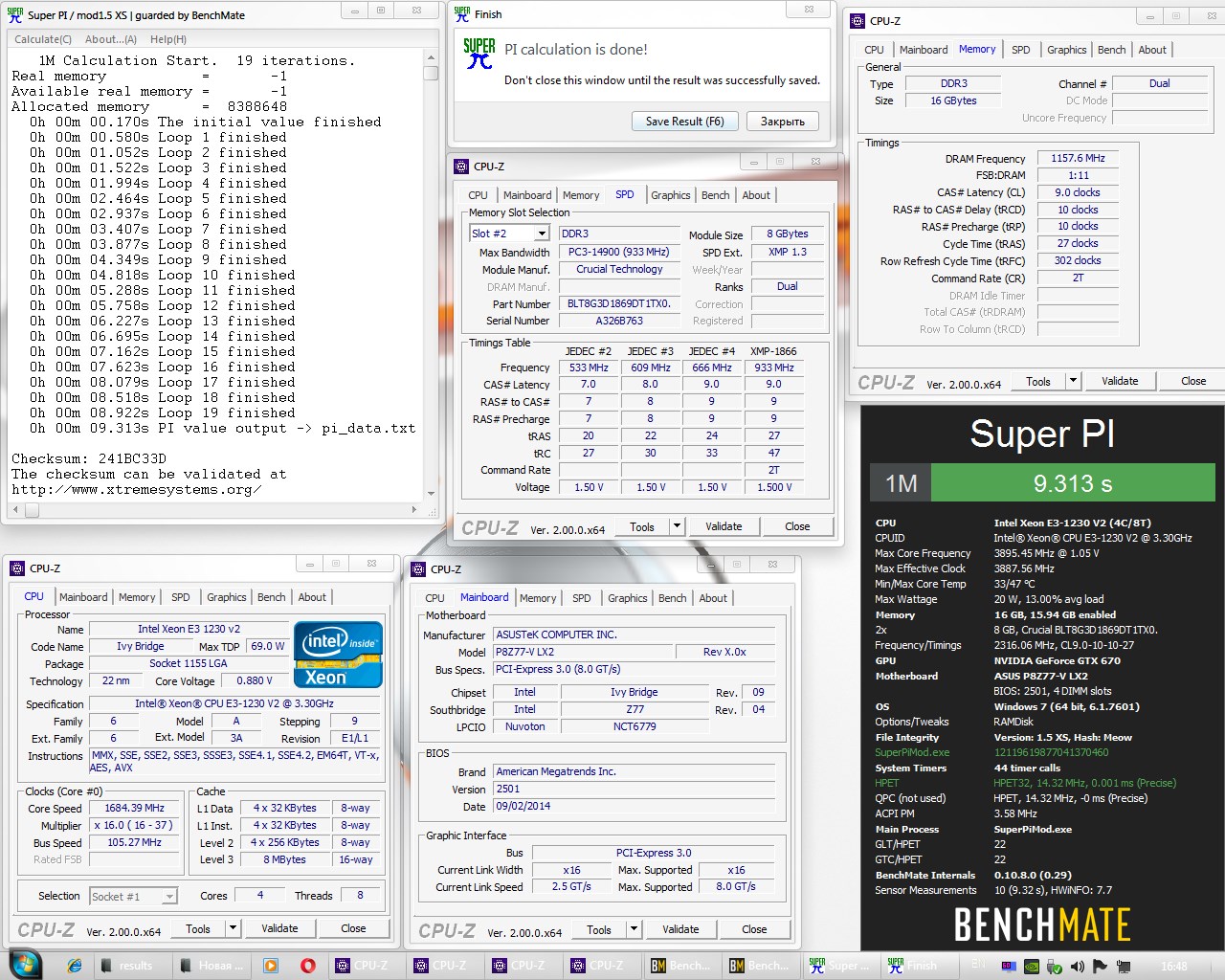Image resolution: width=1225 pixels, height=980 pixels.
Task: Click the network tray icon
Action: [1123, 966]
